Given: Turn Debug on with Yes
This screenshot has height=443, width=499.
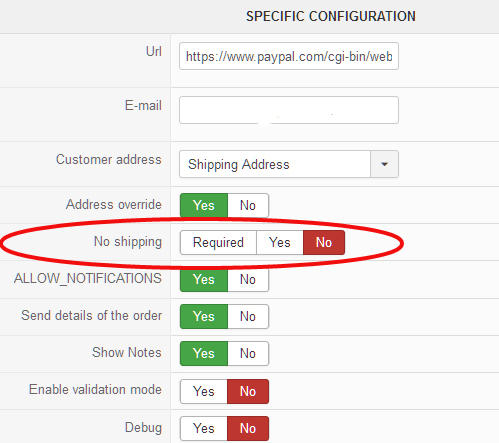Looking at the screenshot, I should click(x=204, y=428).
